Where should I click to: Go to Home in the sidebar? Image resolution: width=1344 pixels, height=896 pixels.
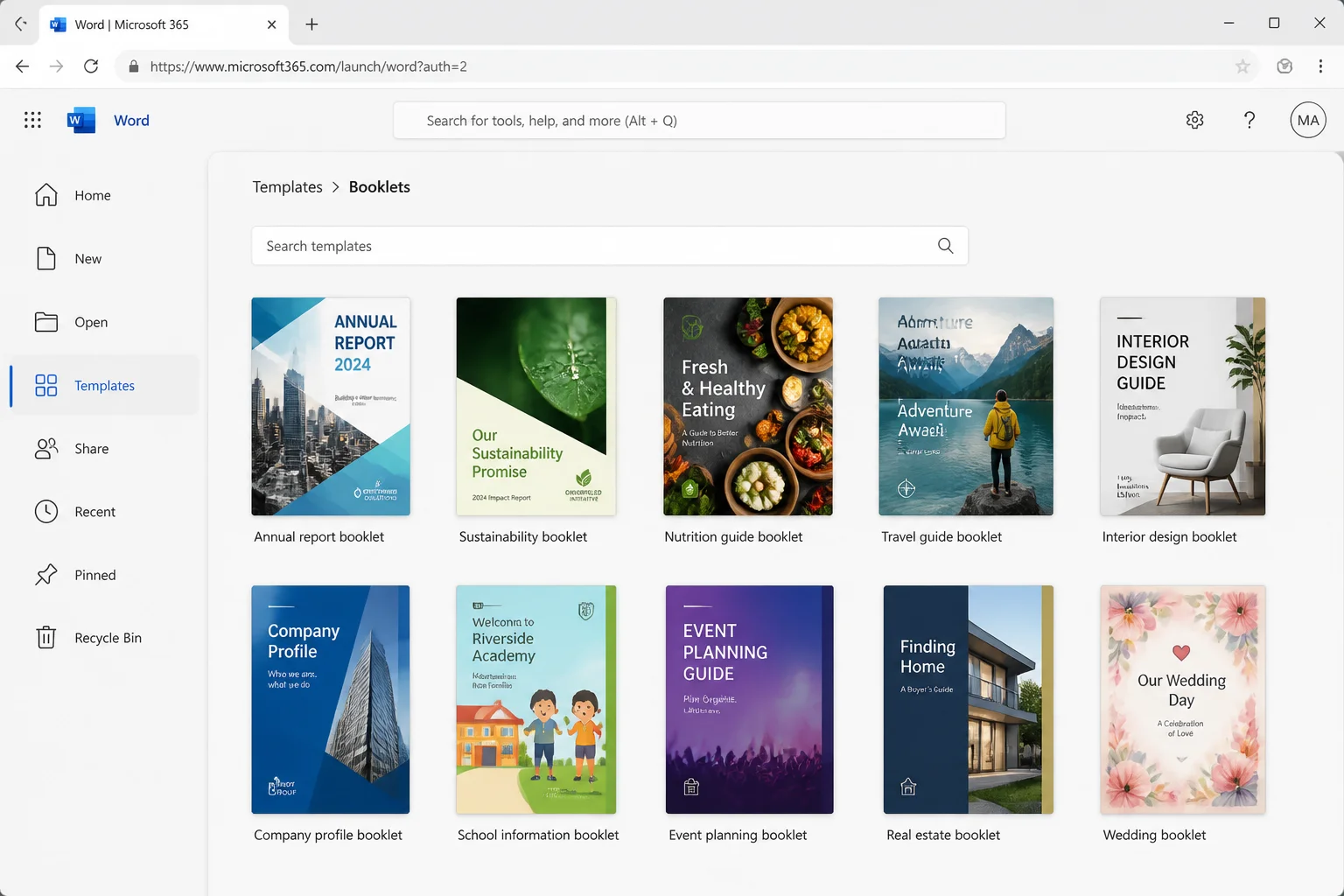(104, 195)
